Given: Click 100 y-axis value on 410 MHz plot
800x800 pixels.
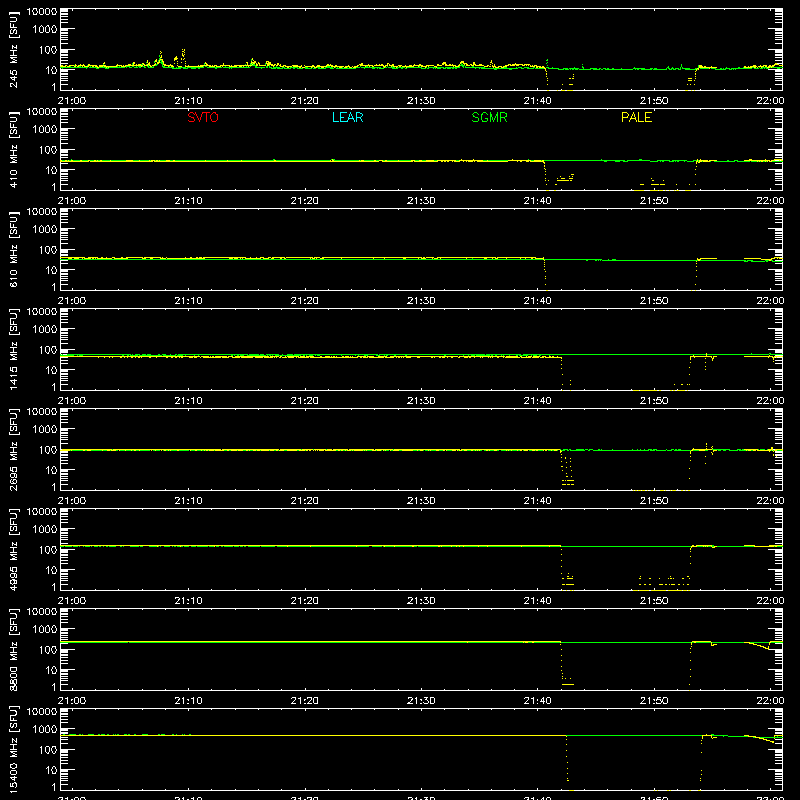Looking at the screenshot, I should [48, 150].
